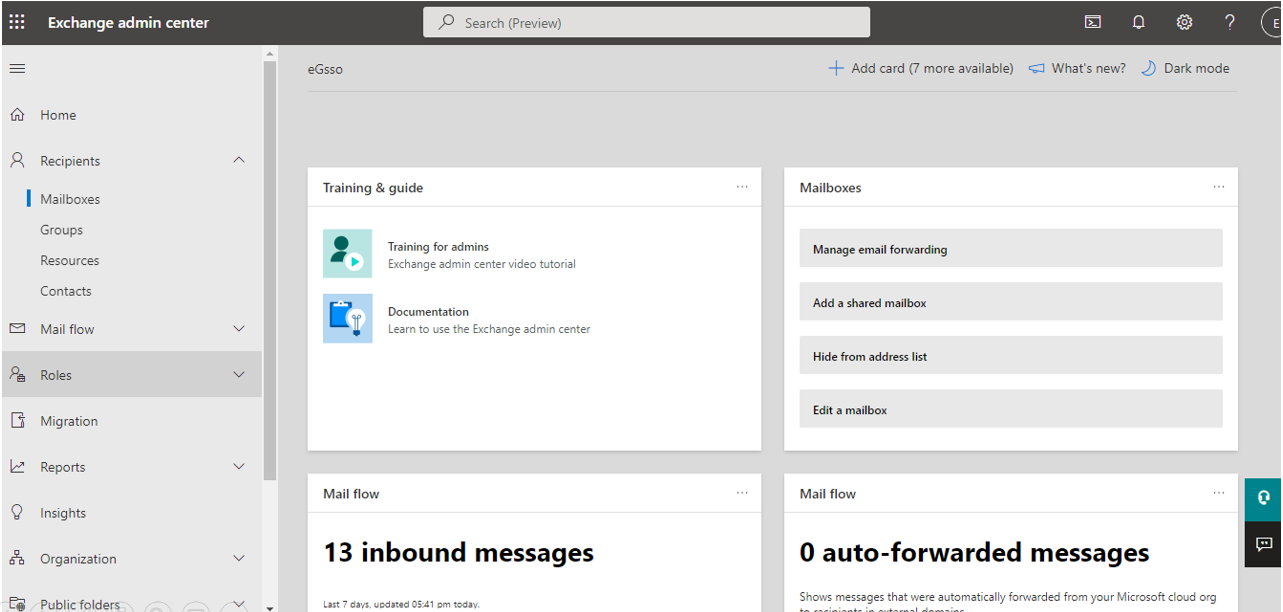
Task: Open auto-forwarded messages card options ellipsis
Action: [1218, 493]
